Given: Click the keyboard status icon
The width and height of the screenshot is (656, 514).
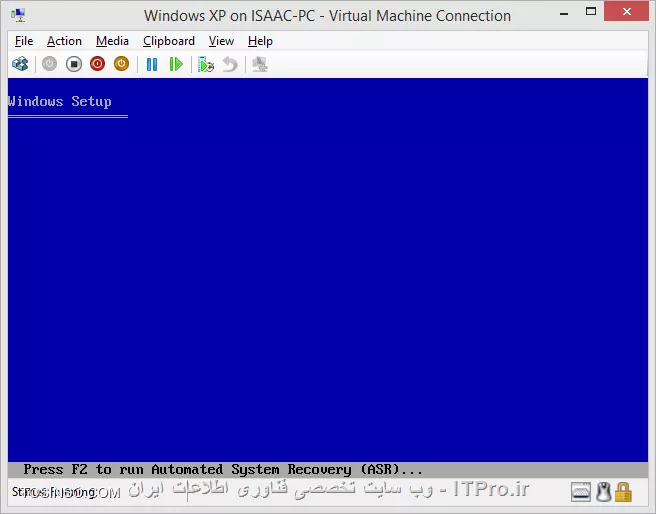Looking at the screenshot, I should point(581,492).
